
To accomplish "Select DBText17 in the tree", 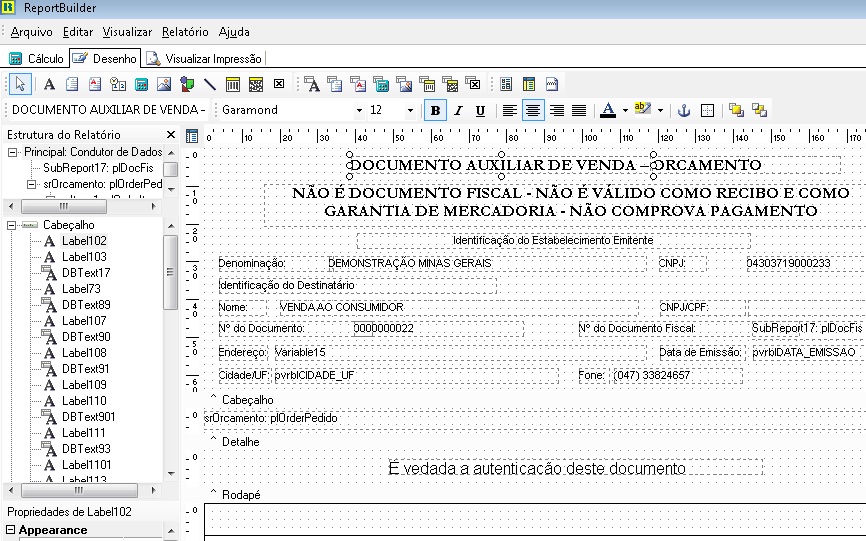I will click(x=86, y=273).
